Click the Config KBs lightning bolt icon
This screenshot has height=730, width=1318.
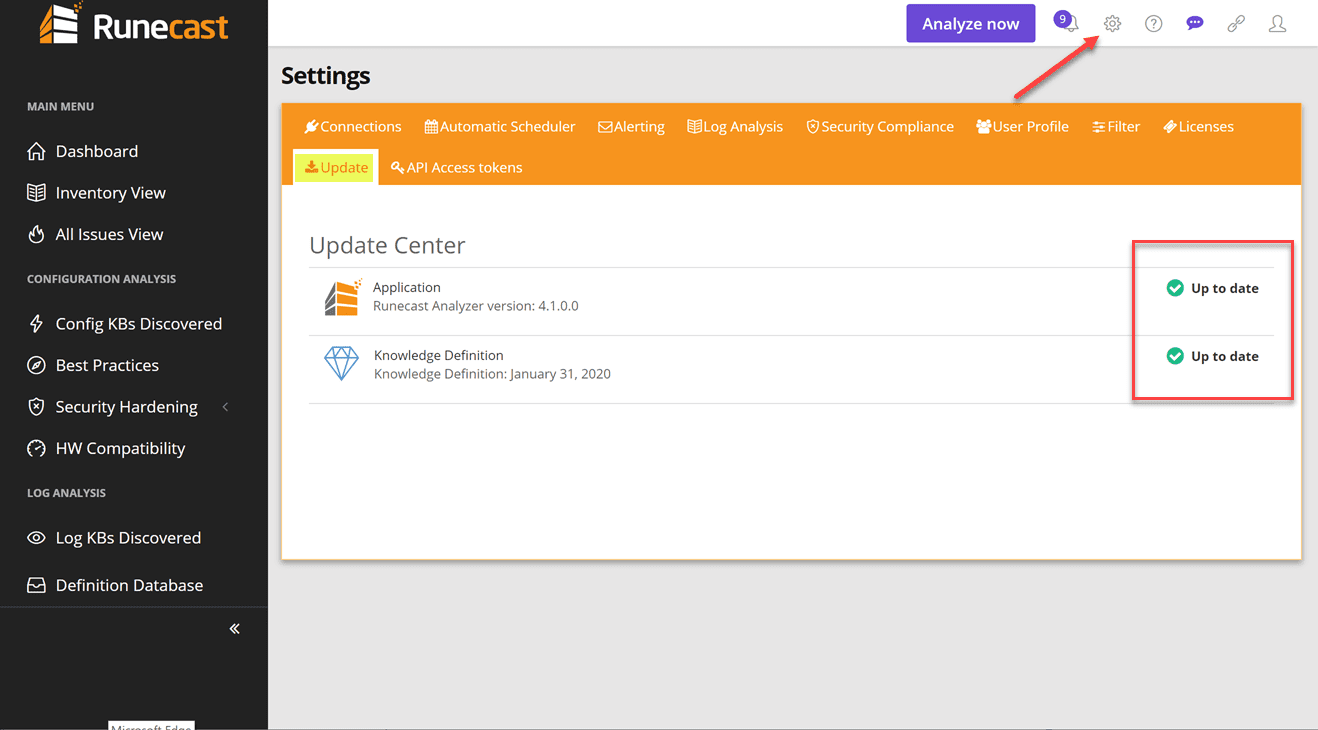[36, 324]
